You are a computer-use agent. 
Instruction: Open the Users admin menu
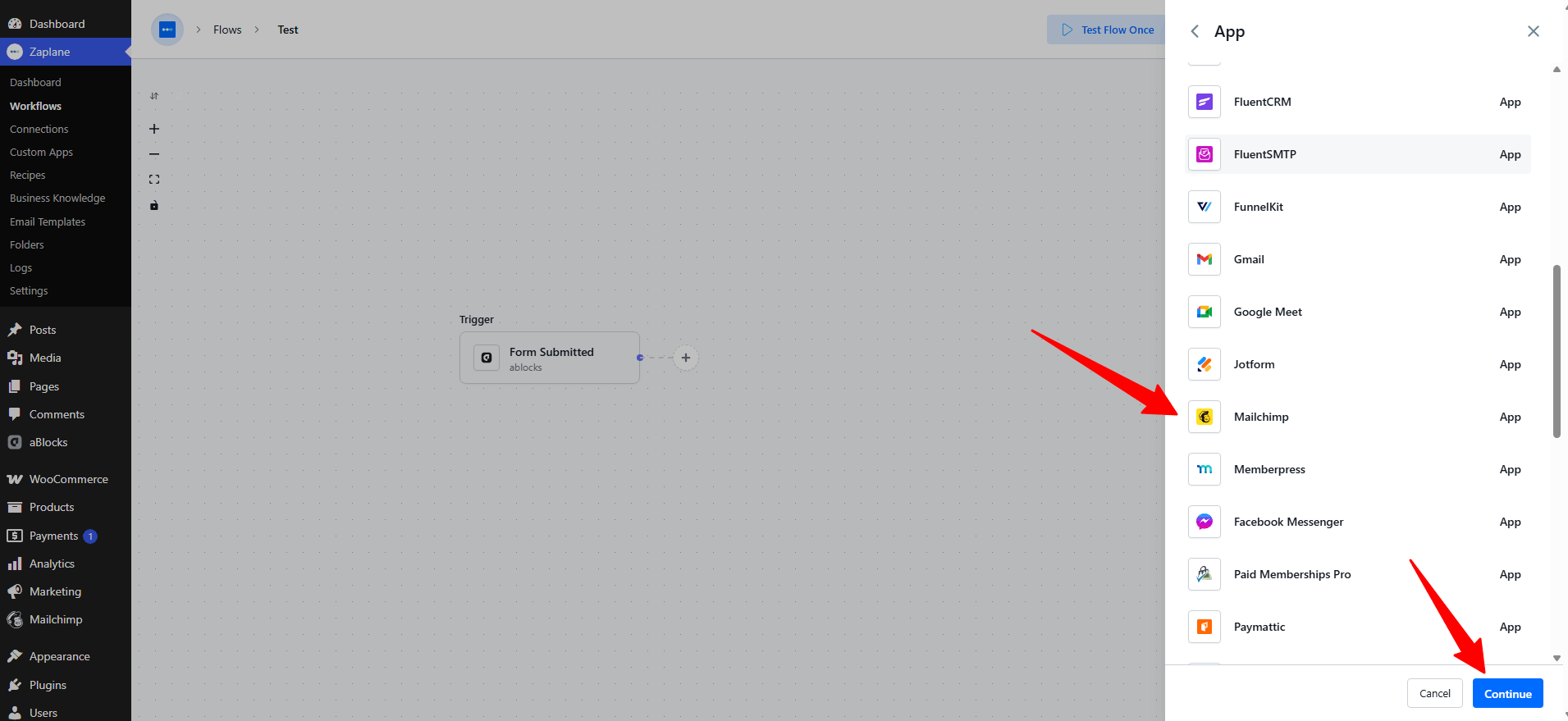point(66,713)
